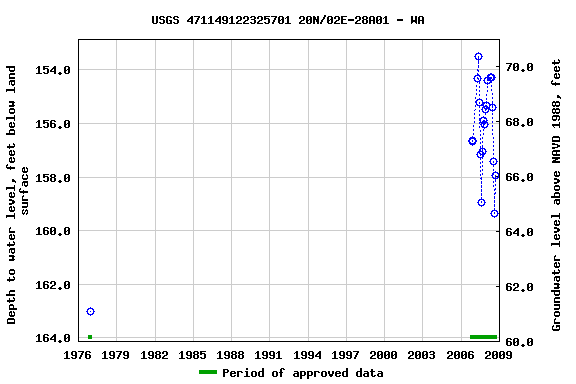
Task: Click the short green approved-data bar near 1977
Action: tap(90, 337)
